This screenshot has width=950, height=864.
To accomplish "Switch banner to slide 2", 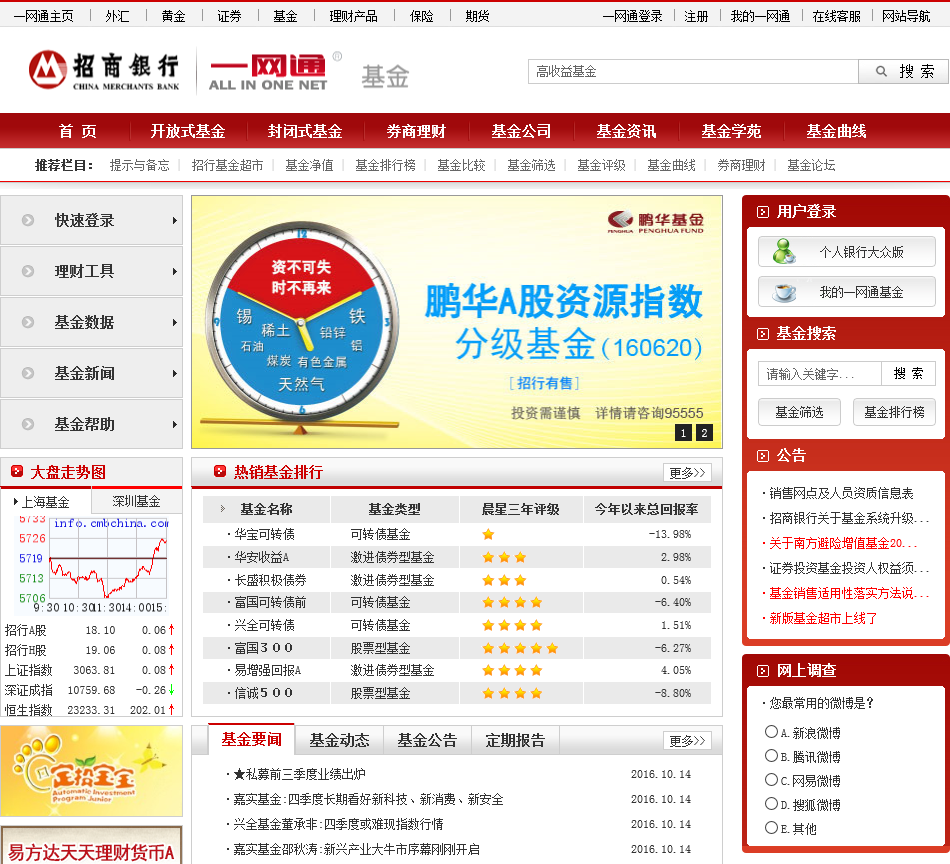I will pyautogui.click(x=704, y=433).
